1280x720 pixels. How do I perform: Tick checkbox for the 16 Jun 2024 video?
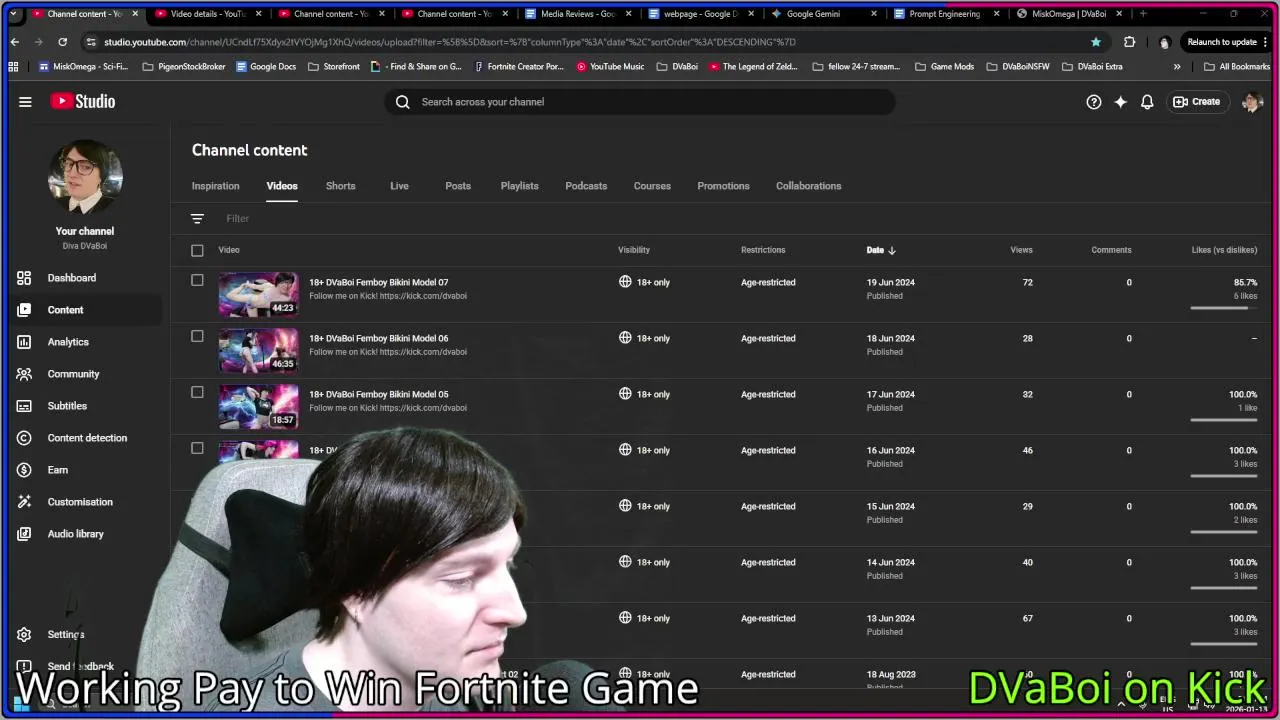[197, 449]
